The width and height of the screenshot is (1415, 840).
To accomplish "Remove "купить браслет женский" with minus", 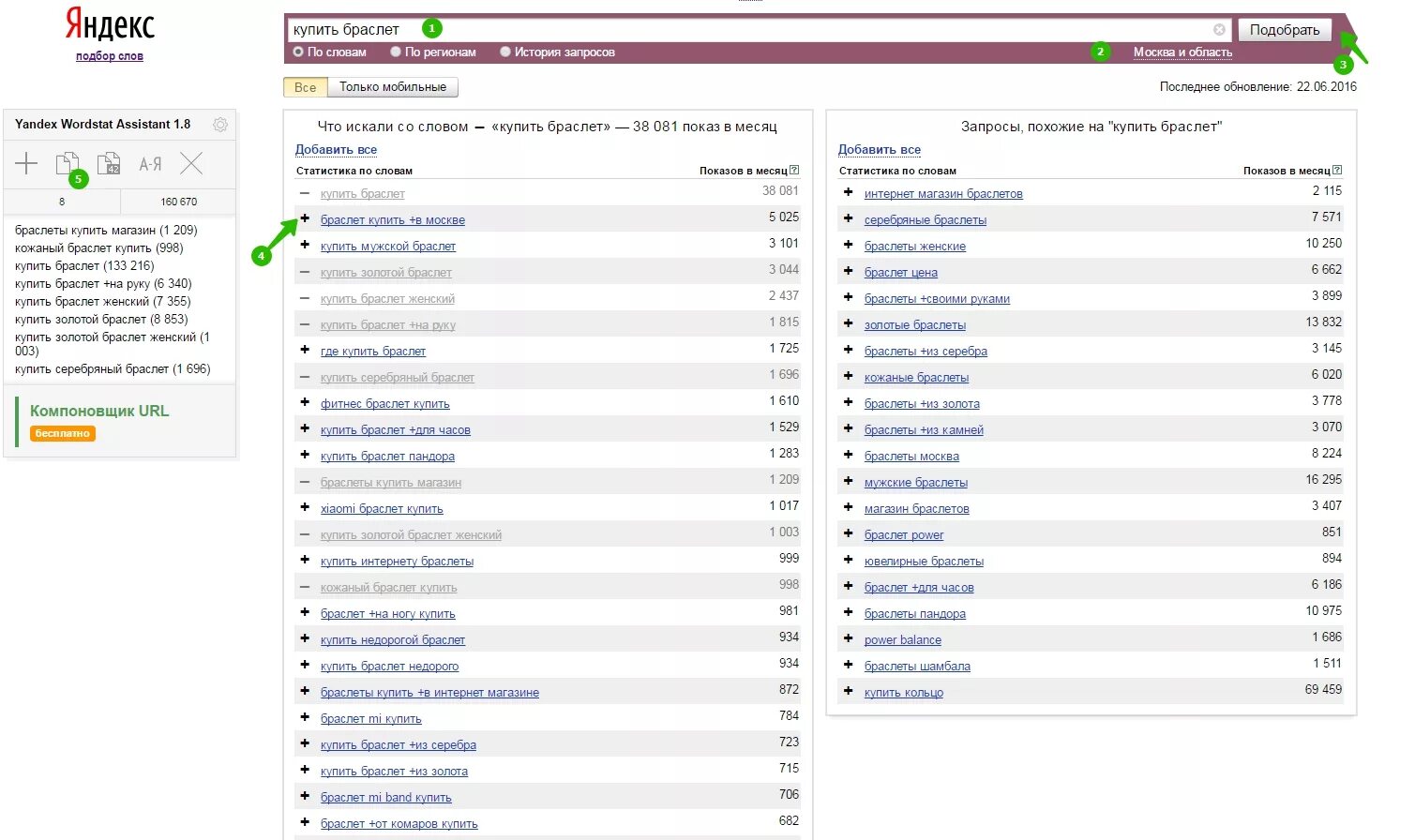I will [305, 298].
